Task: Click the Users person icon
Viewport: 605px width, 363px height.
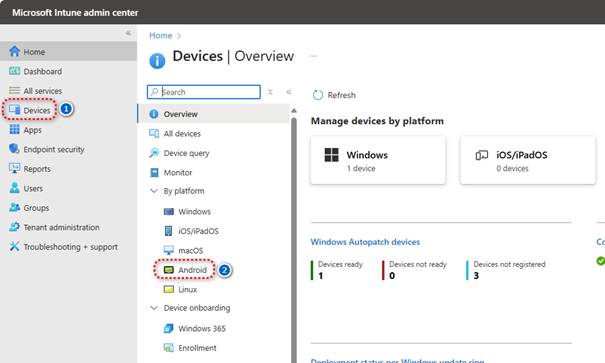Action: tap(14, 188)
